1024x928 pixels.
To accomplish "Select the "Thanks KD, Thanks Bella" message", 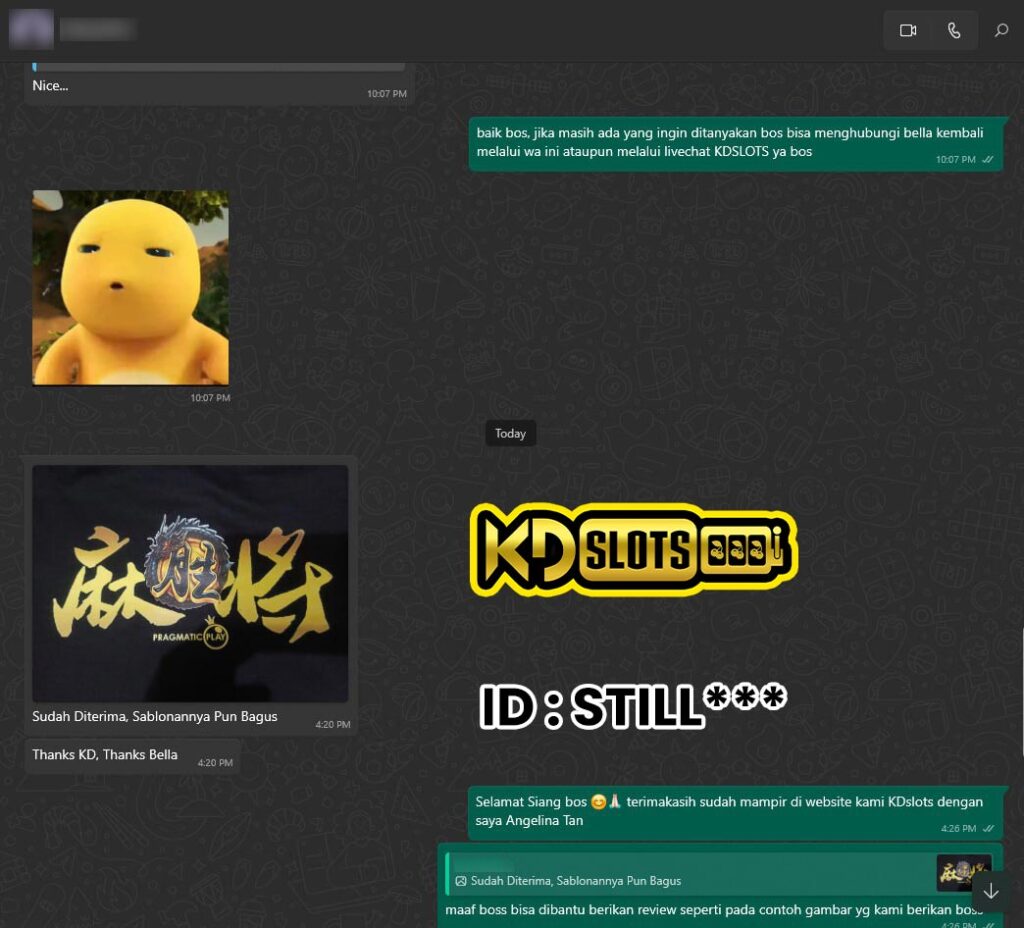I will click(105, 755).
